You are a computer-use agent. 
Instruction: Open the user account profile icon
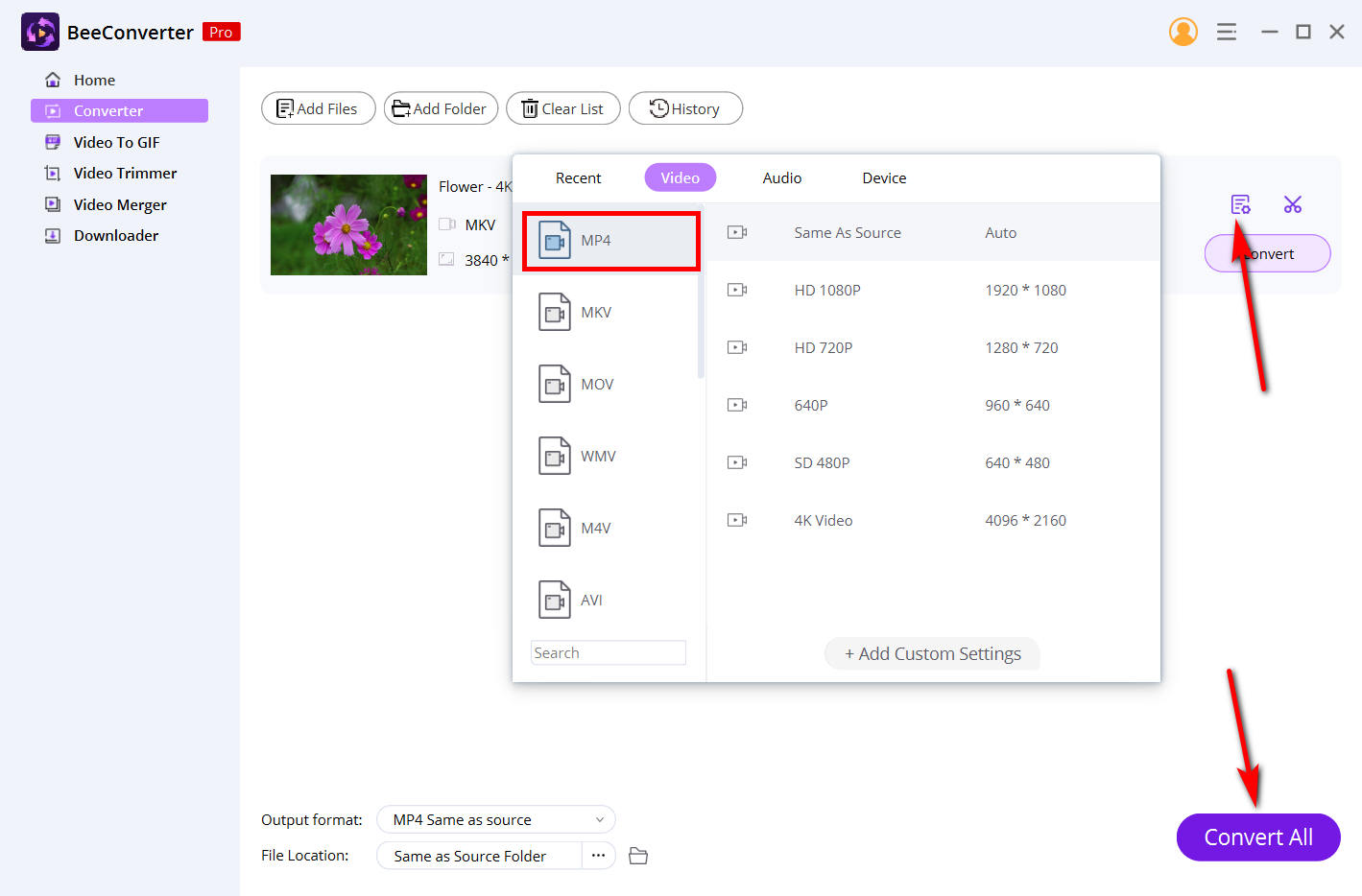pyautogui.click(x=1183, y=31)
